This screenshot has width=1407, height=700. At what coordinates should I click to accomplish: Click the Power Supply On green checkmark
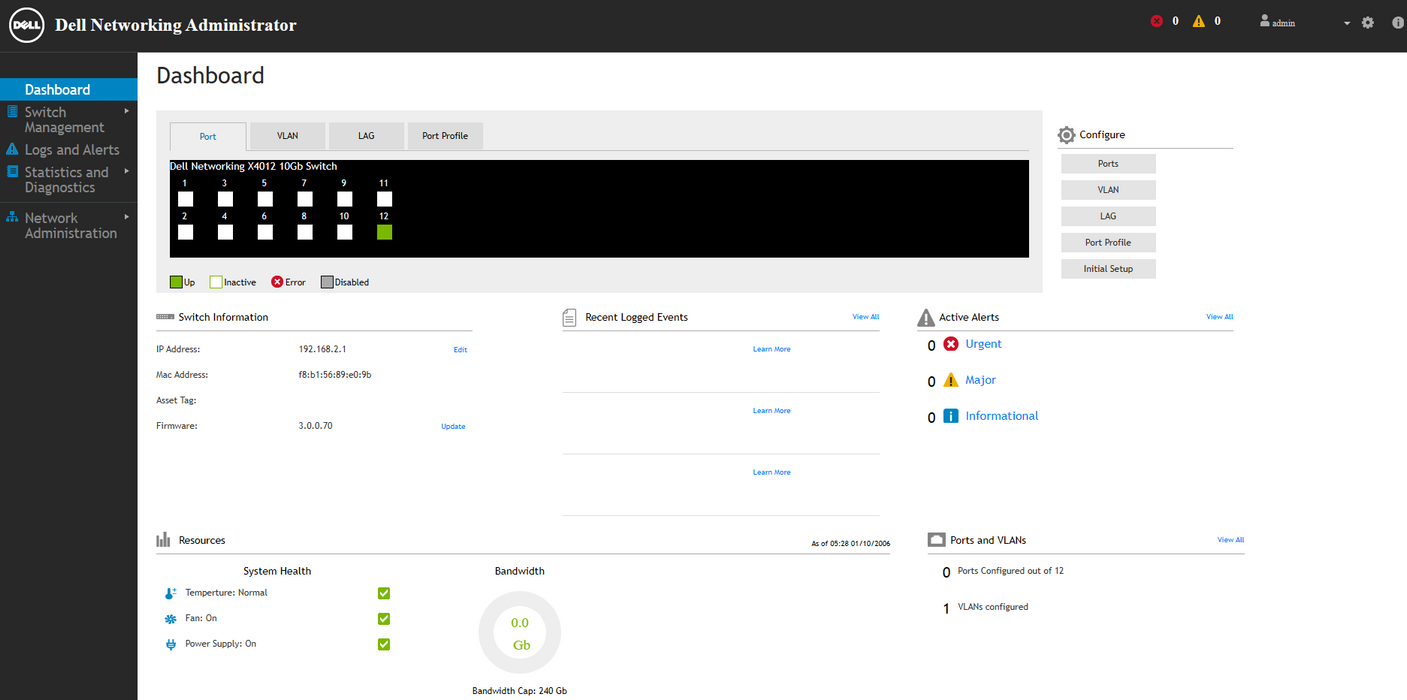point(384,644)
